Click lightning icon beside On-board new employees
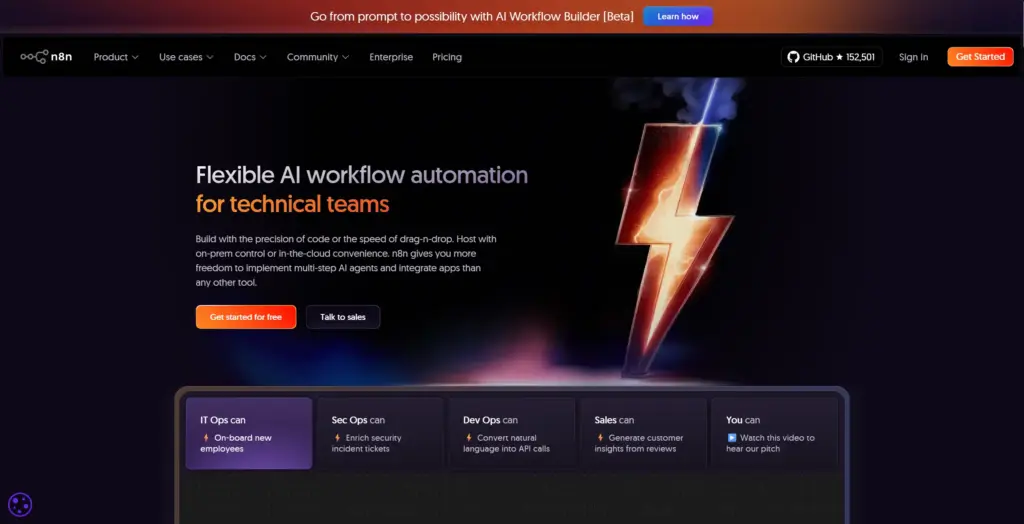Image resolution: width=1024 pixels, height=524 pixels. 206,438
